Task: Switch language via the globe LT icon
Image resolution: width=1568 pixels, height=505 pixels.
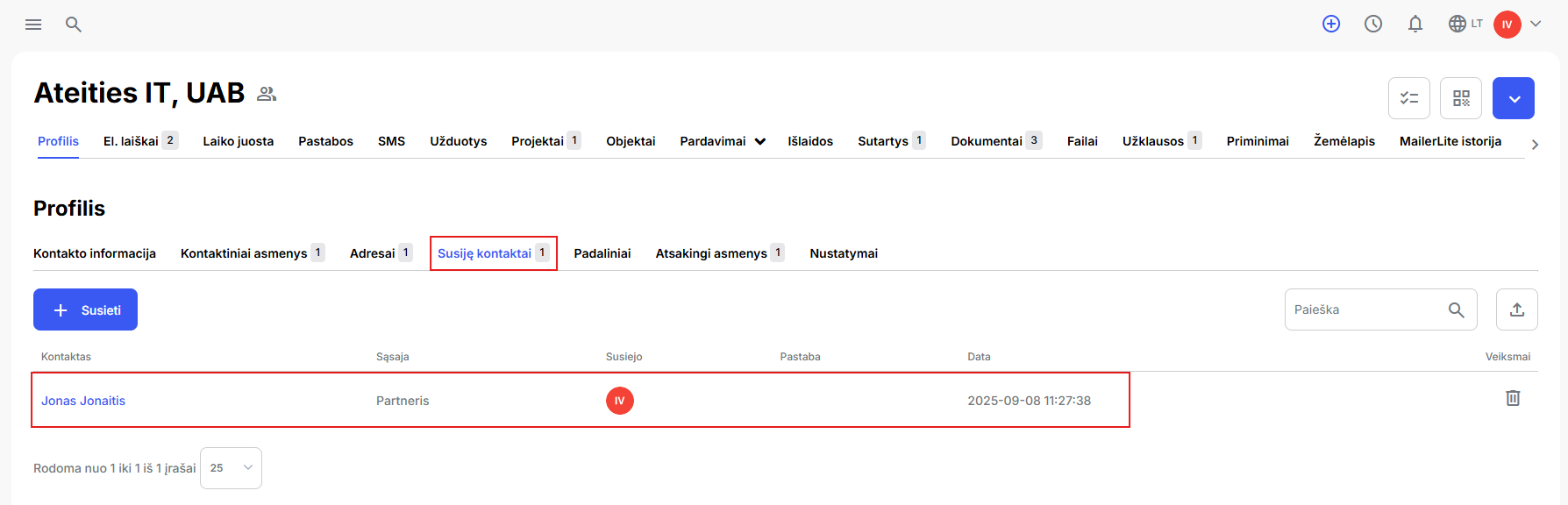Action: 1465,25
